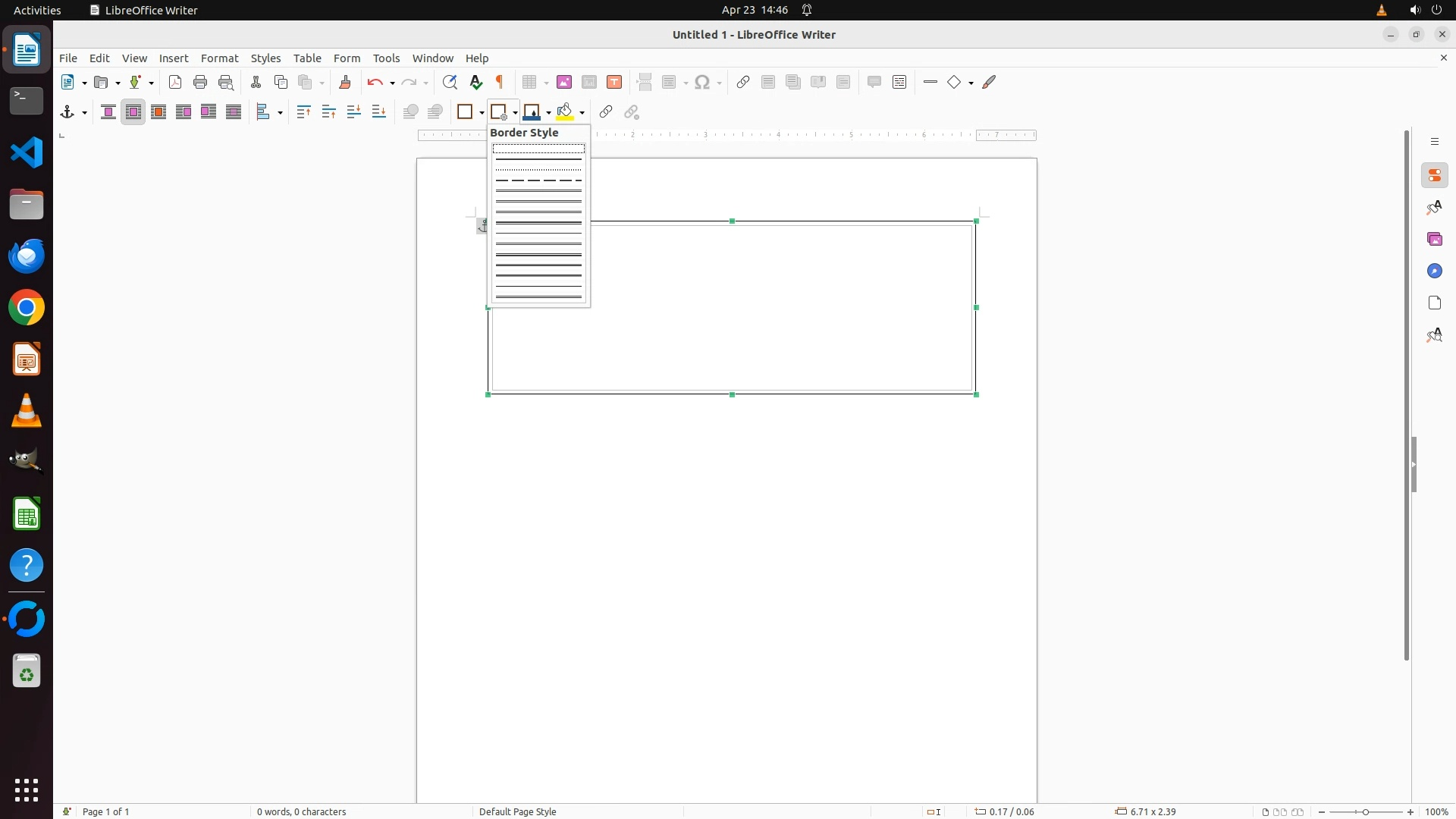Open the Borders dropdown arrow
The width and height of the screenshot is (1456, 819).
click(x=482, y=113)
